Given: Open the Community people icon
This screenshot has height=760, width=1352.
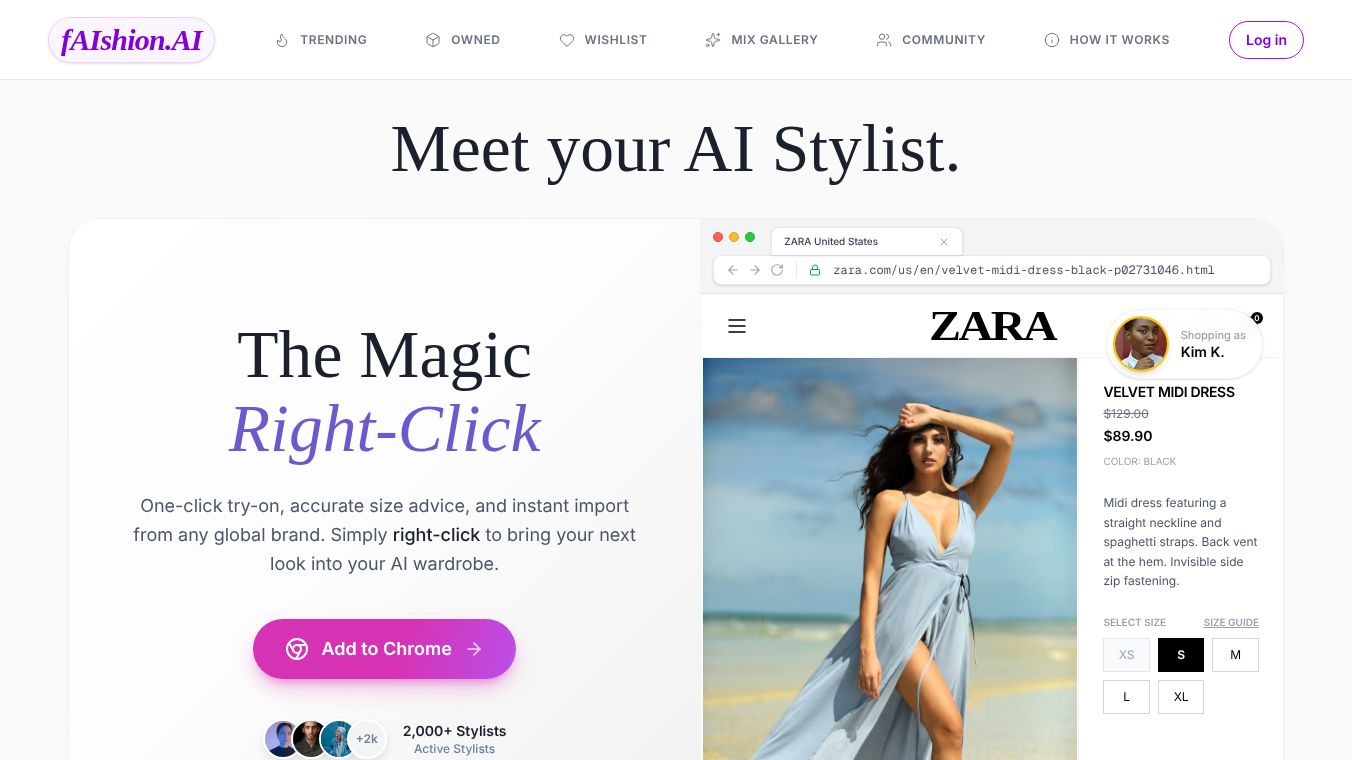Looking at the screenshot, I should pyautogui.click(x=884, y=40).
